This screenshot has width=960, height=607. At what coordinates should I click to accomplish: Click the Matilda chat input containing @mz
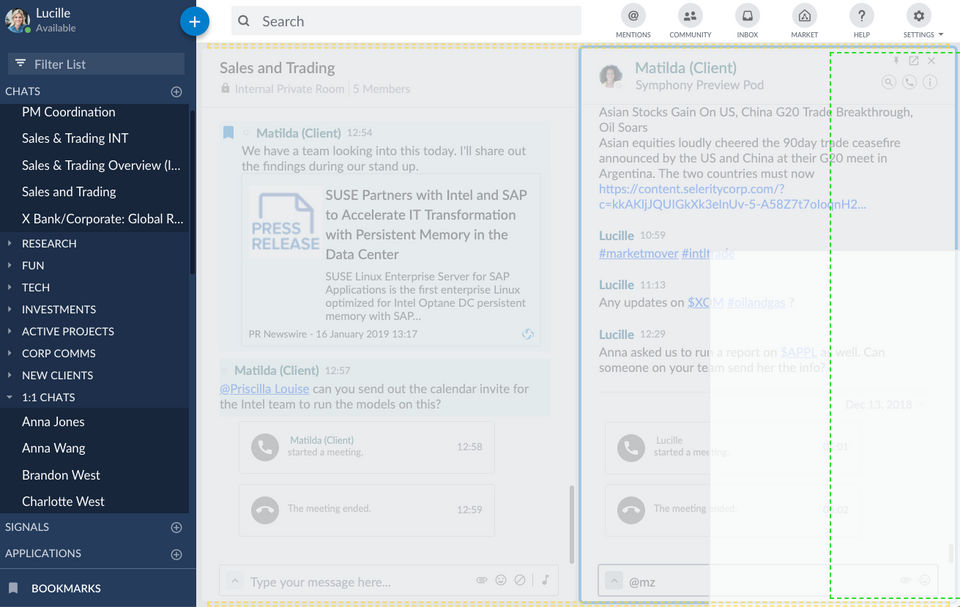pyautogui.click(x=768, y=581)
